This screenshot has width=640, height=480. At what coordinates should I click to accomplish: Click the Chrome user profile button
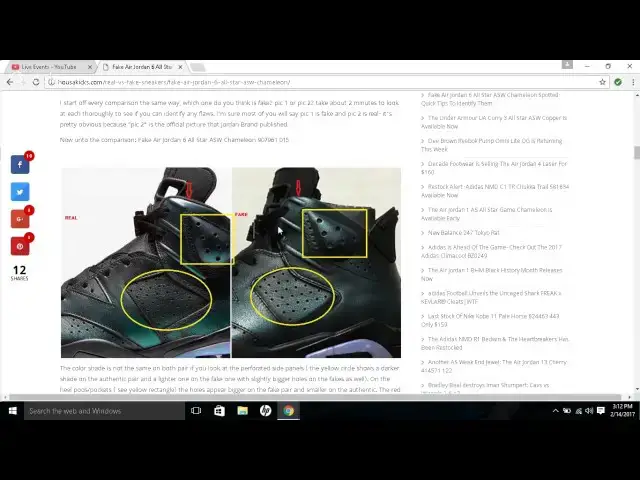567,64
